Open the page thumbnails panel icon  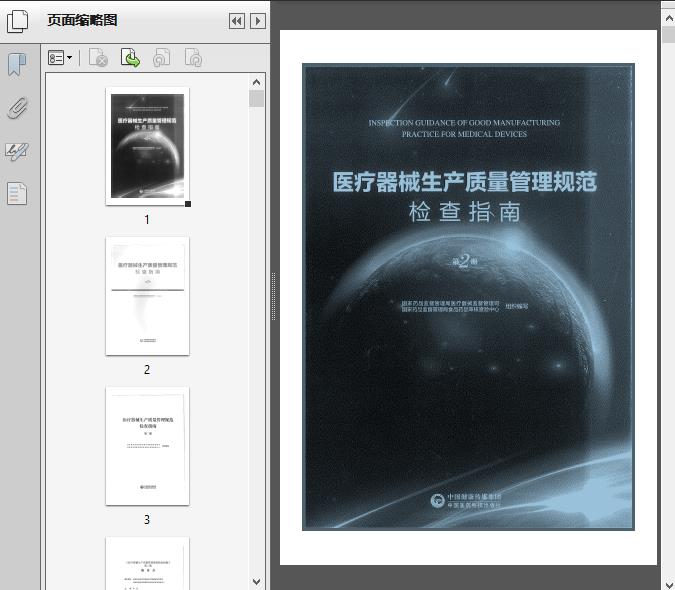(x=17, y=21)
